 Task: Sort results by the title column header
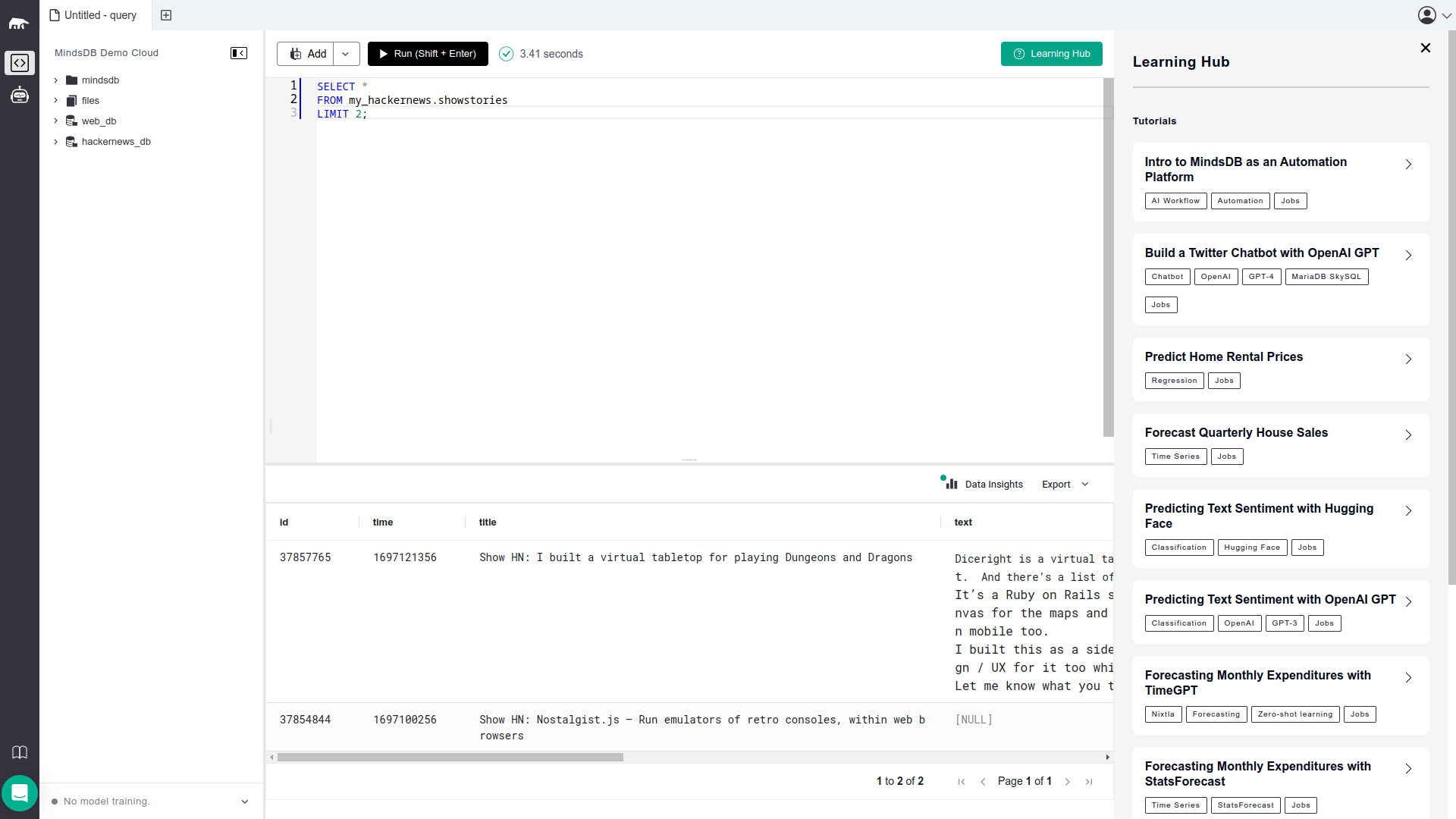[488, 522]
